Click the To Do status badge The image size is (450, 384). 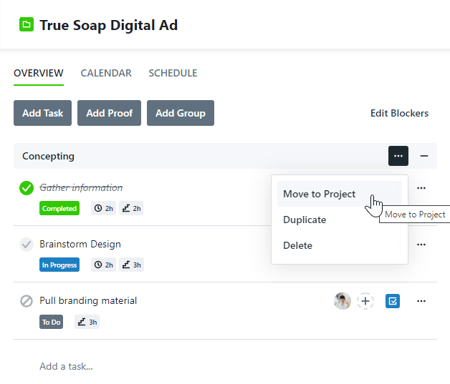[51, 322]
